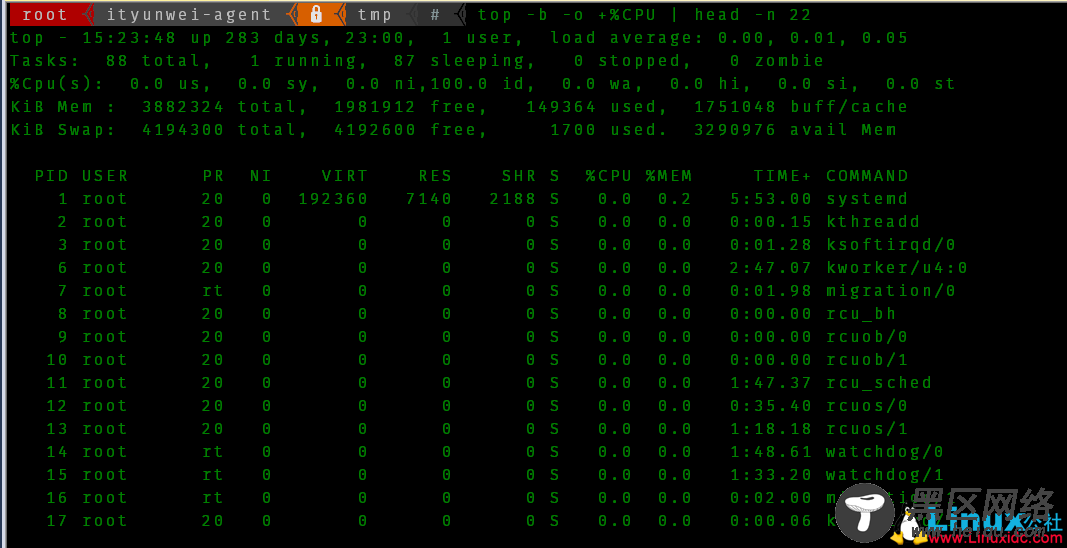Click the '1751048 buff/cache' value
The height and width of the screenshot is (548, 1067).
[801, 107]
